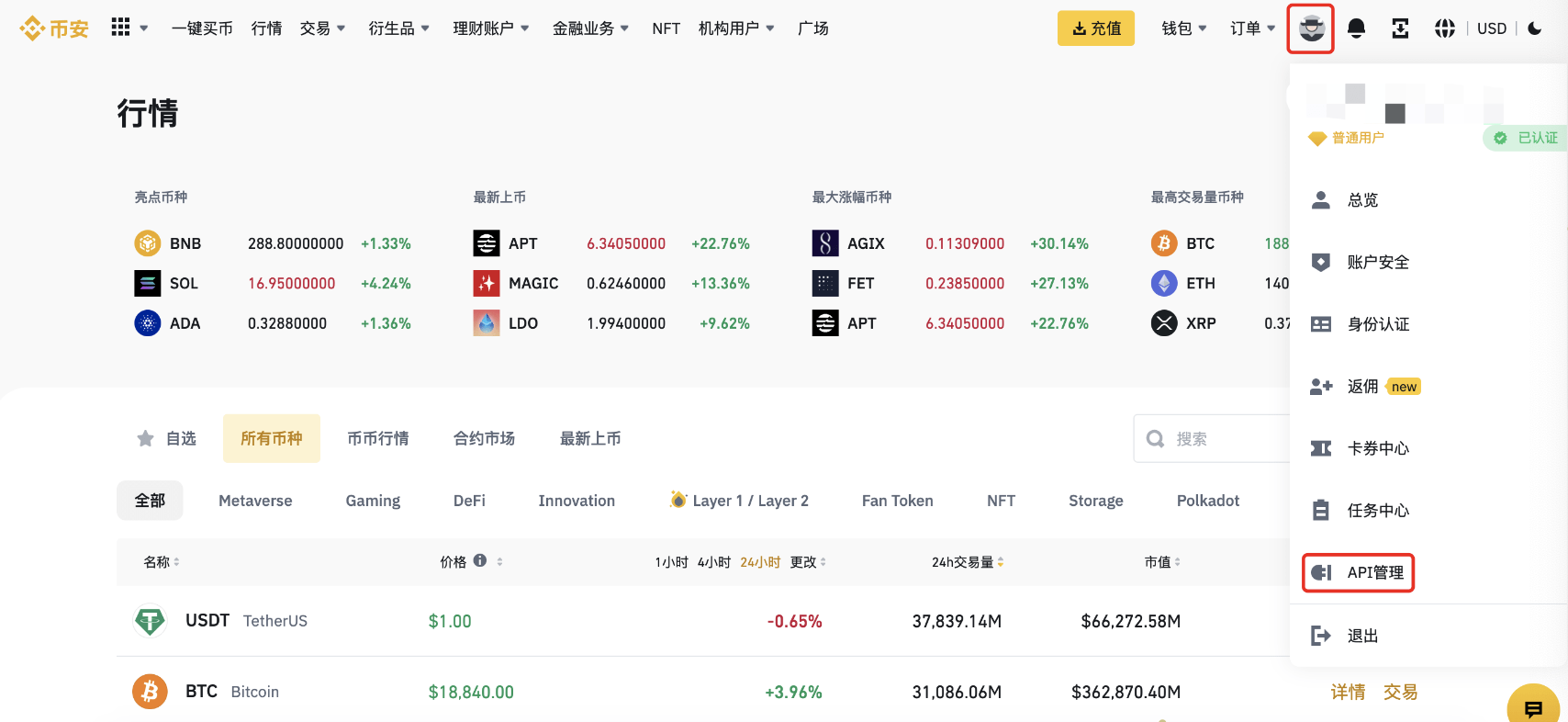Screen dimensions: 1568x722
Task: Click the FET coin icon
Action: 825,283
